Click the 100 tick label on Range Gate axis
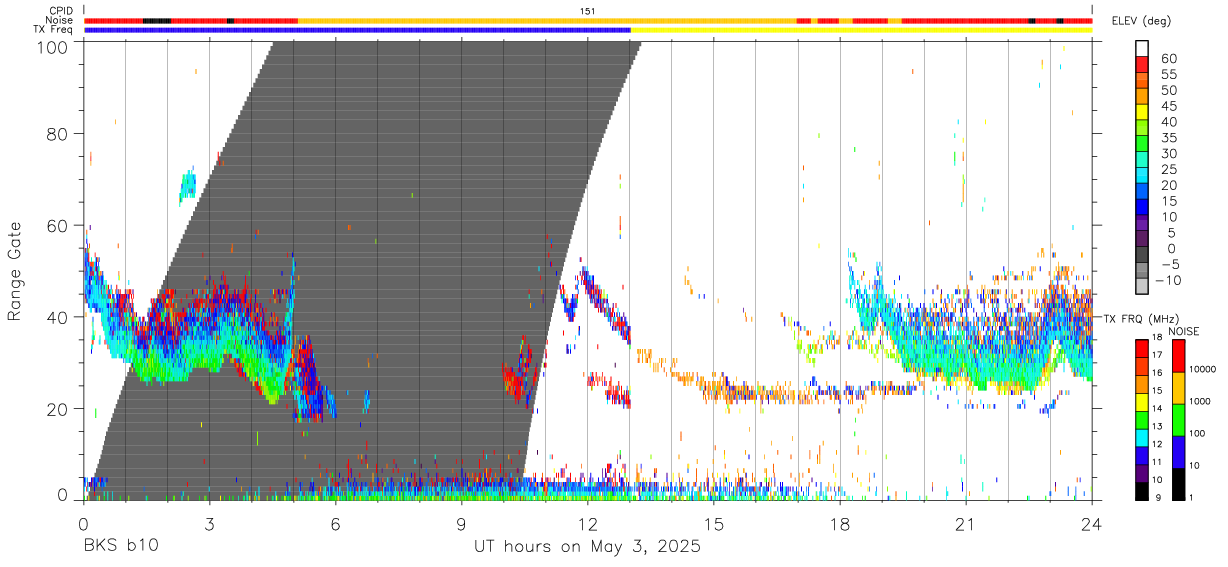Screen dimensions: 1228x567 point(53,47)
